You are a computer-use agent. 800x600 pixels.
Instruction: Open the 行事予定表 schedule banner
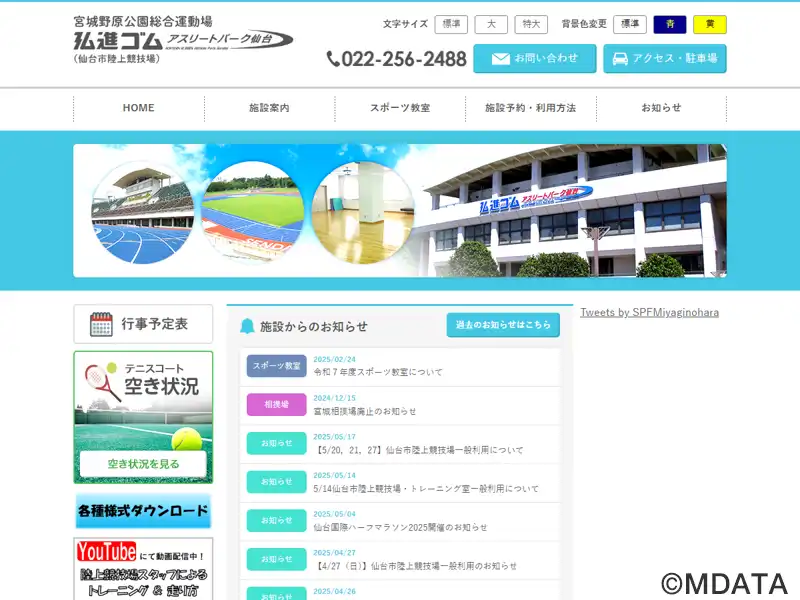tap(143, 324)
